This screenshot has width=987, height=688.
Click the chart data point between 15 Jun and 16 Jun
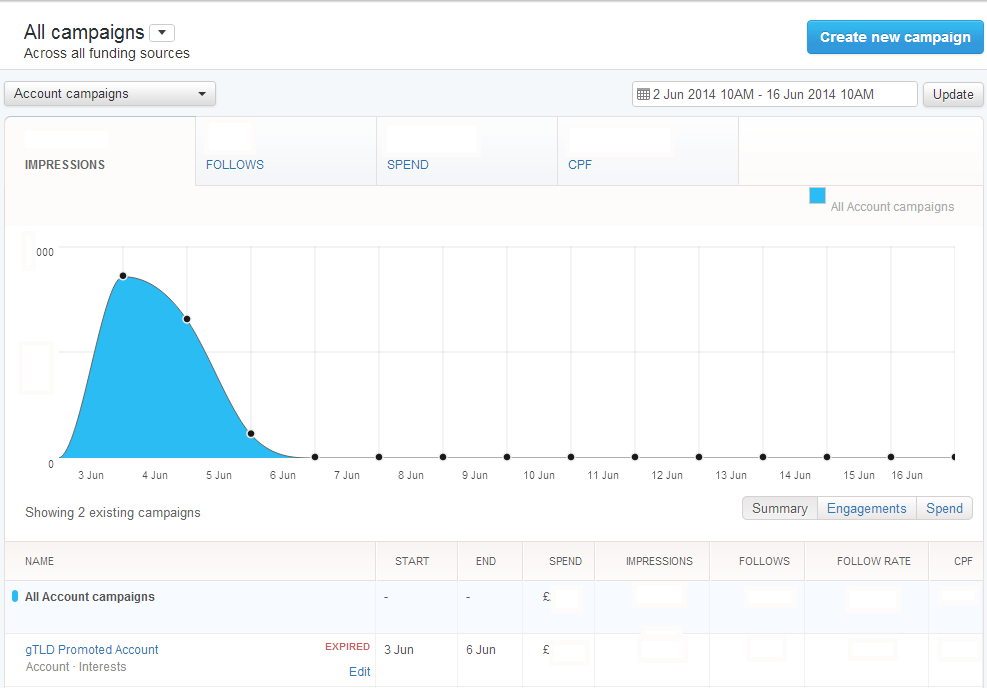click(x=891, y=457)
